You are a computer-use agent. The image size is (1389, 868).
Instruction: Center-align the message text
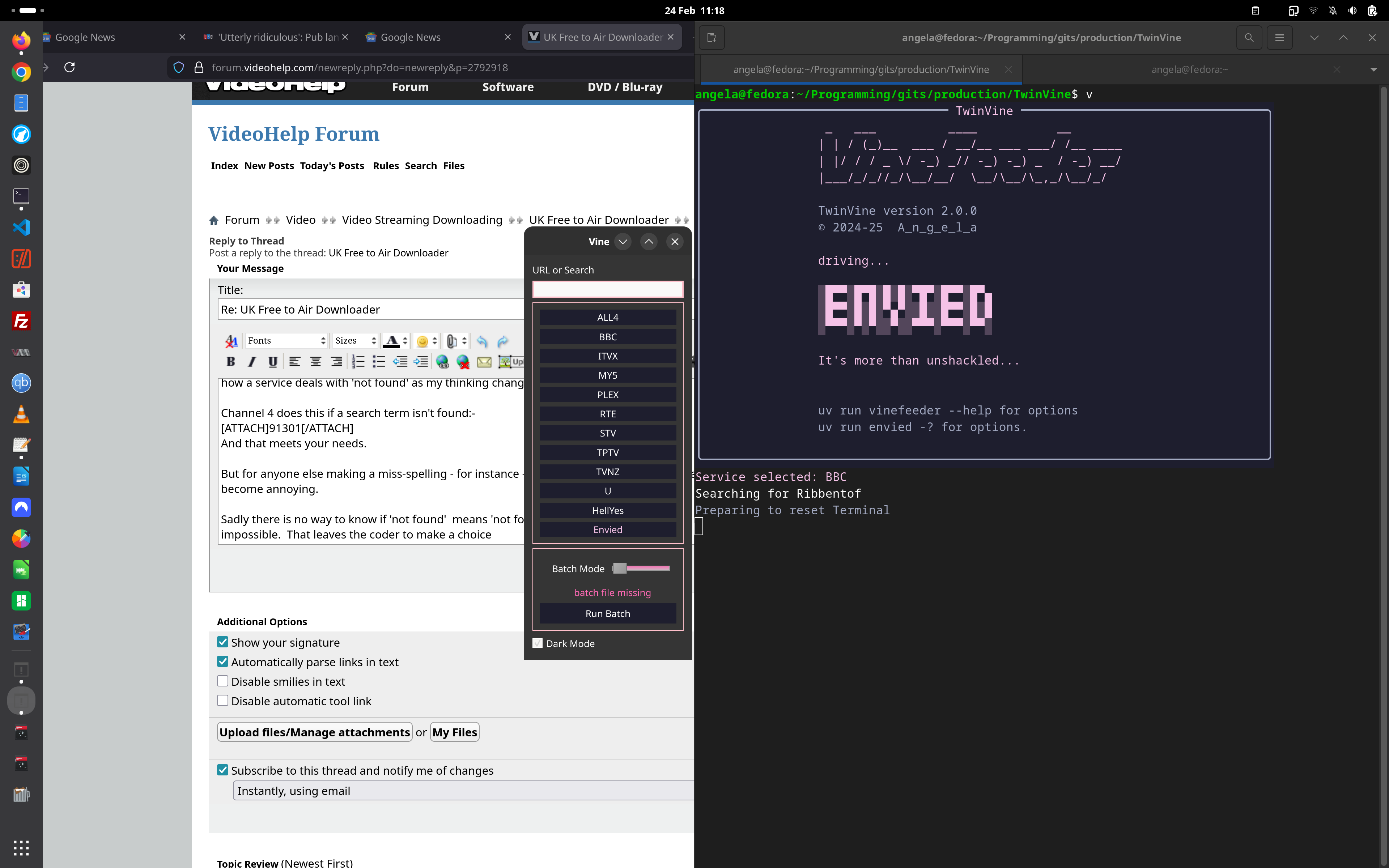point(315,362)
